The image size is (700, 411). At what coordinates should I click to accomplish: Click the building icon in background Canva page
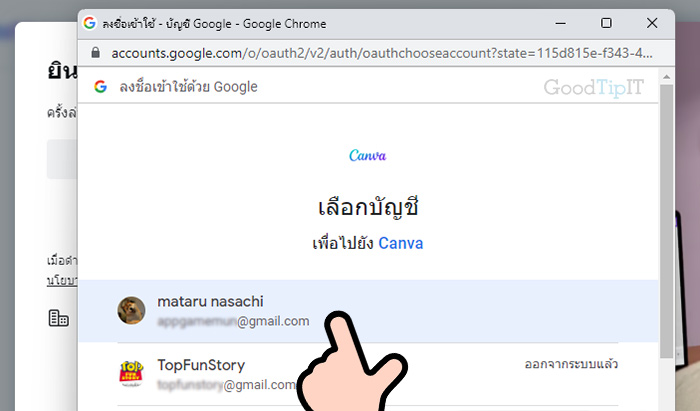(58, 318)
